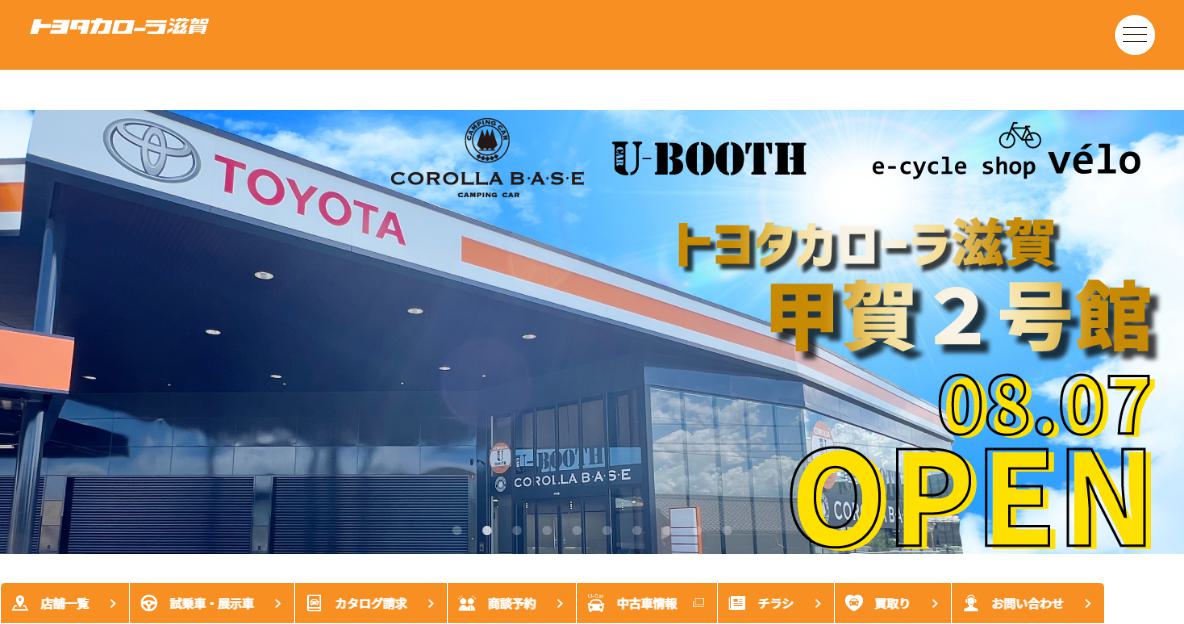Open the チラシ menu label
Image resolution: width=1184 pixels, height=624 pixels.
coord(775,604)
